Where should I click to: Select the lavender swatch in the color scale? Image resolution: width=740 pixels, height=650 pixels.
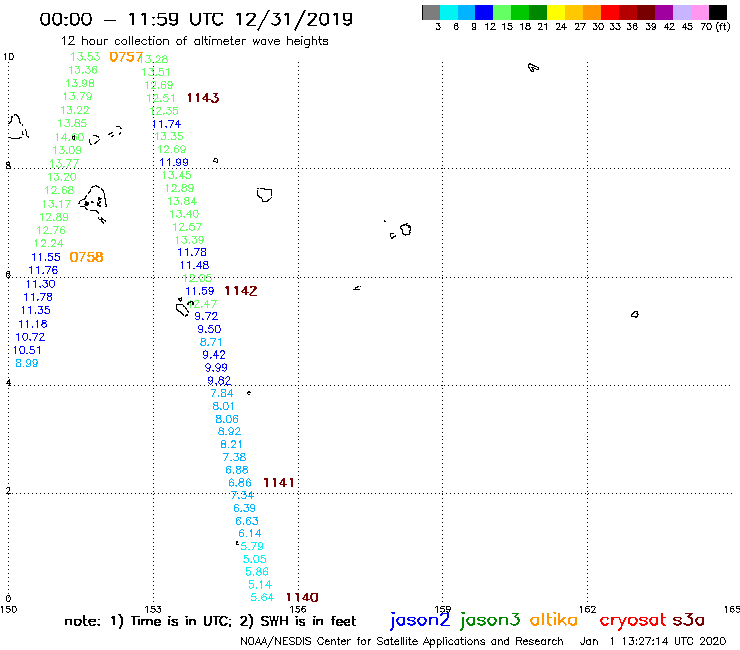click(681, 12)
